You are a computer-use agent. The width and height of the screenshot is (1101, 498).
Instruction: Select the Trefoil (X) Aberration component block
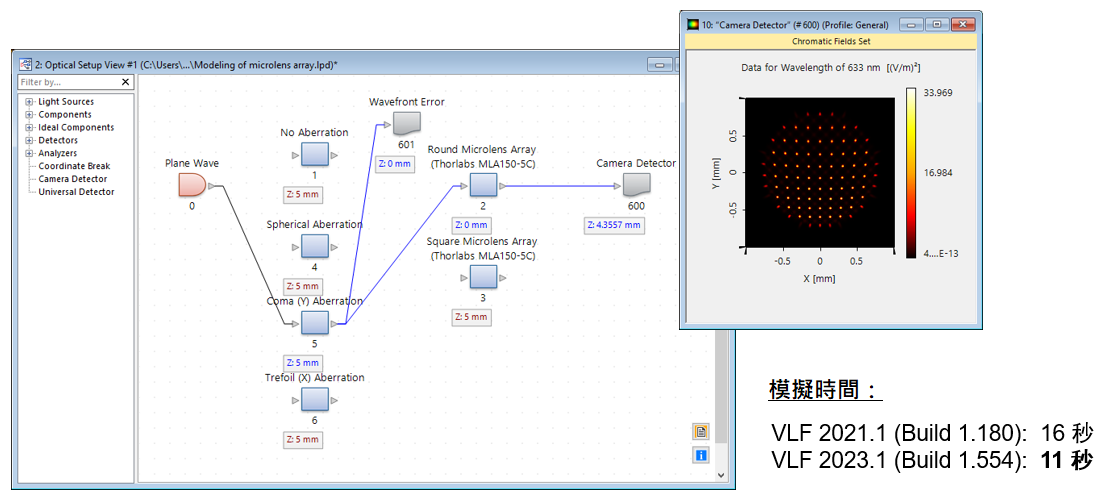click(315, 400)
